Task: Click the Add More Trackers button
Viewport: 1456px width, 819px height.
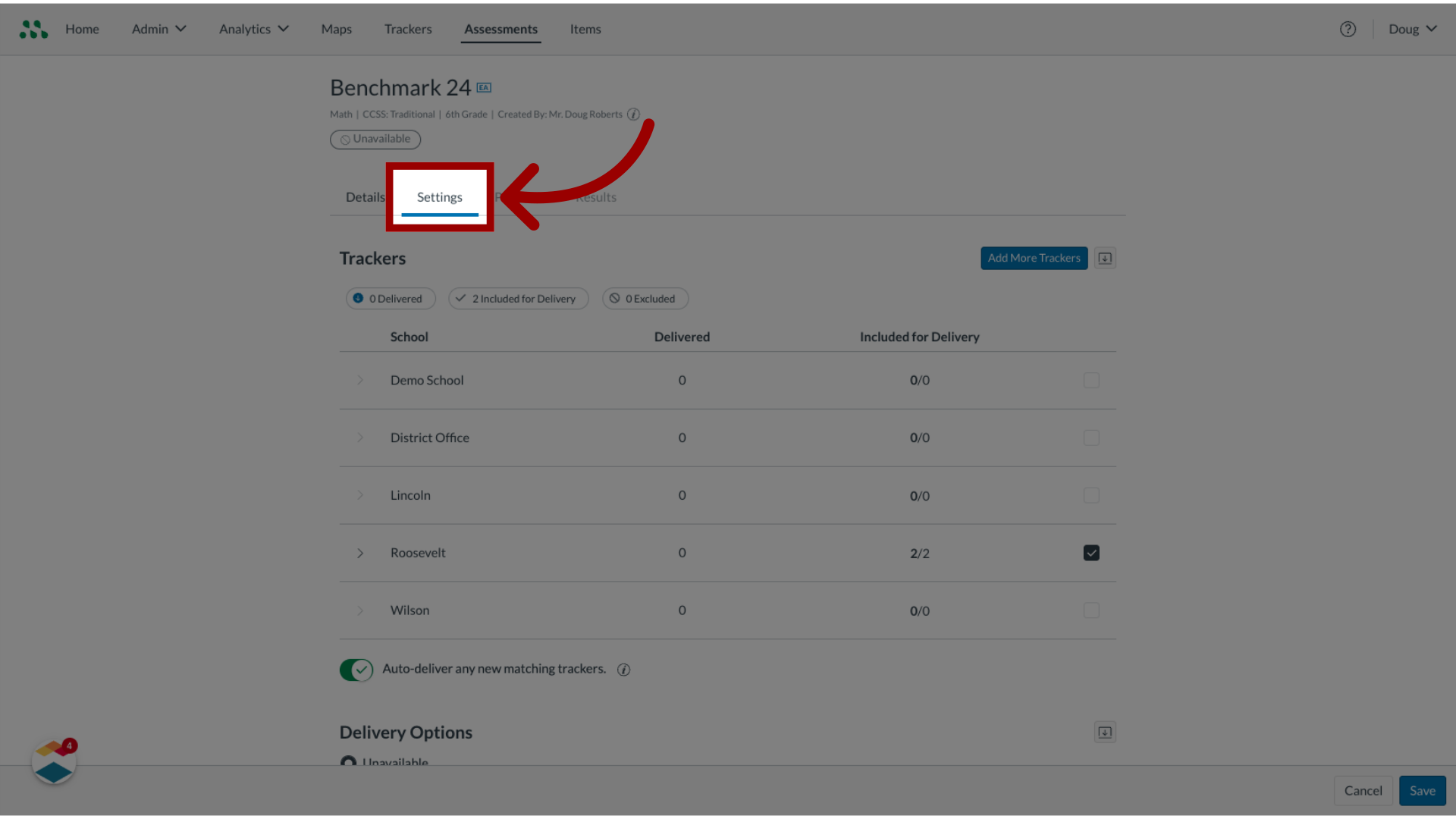Action: [x=1034, y=259]
